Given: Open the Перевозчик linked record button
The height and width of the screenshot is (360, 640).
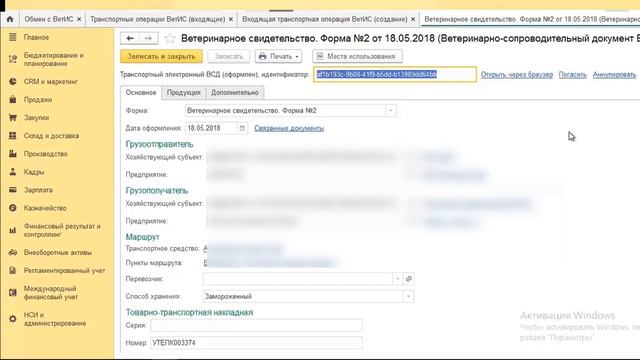Looking at the screenshot, I should [x=409, y=279].
